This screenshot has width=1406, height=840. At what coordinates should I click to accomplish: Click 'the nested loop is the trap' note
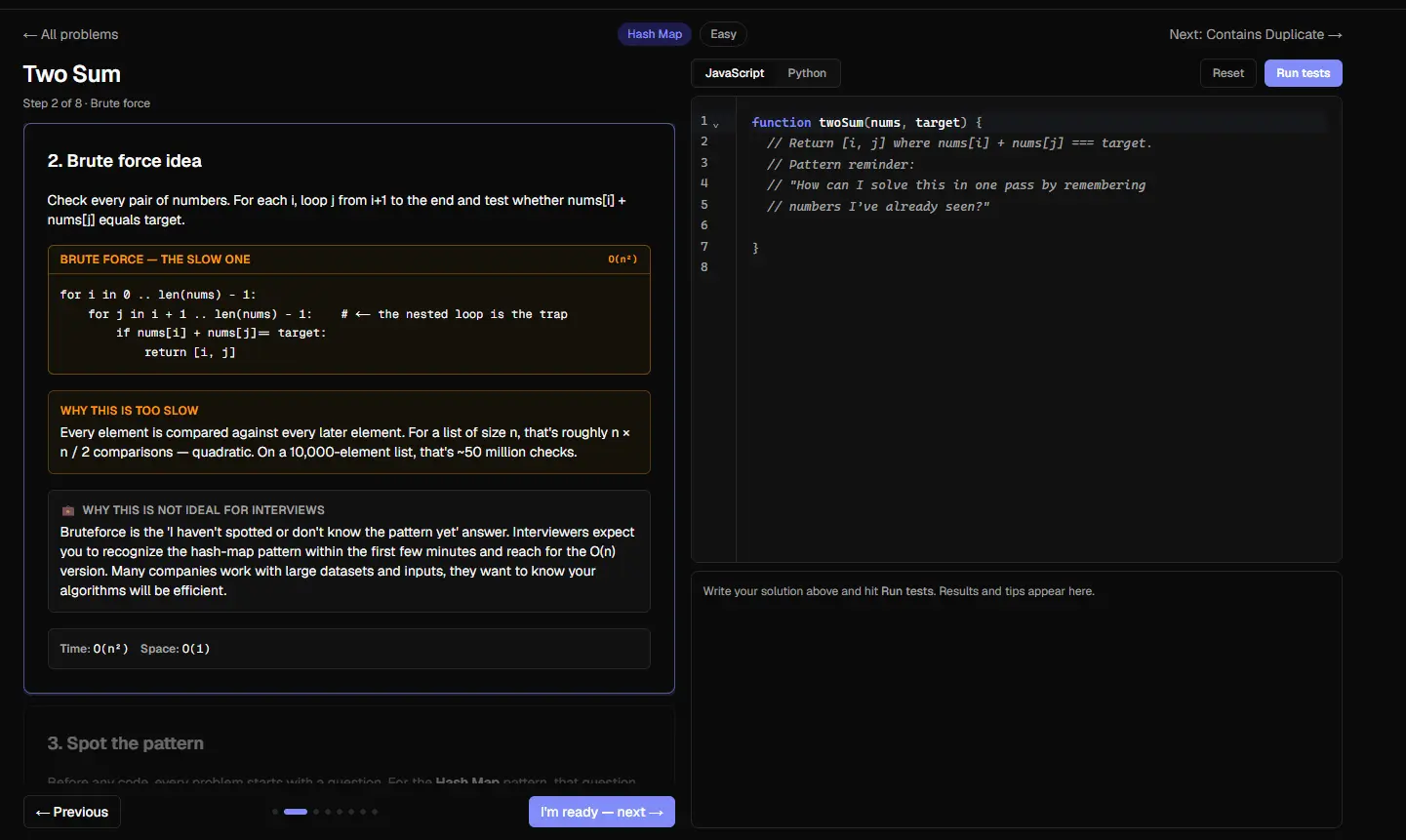(x=454, y=314)
